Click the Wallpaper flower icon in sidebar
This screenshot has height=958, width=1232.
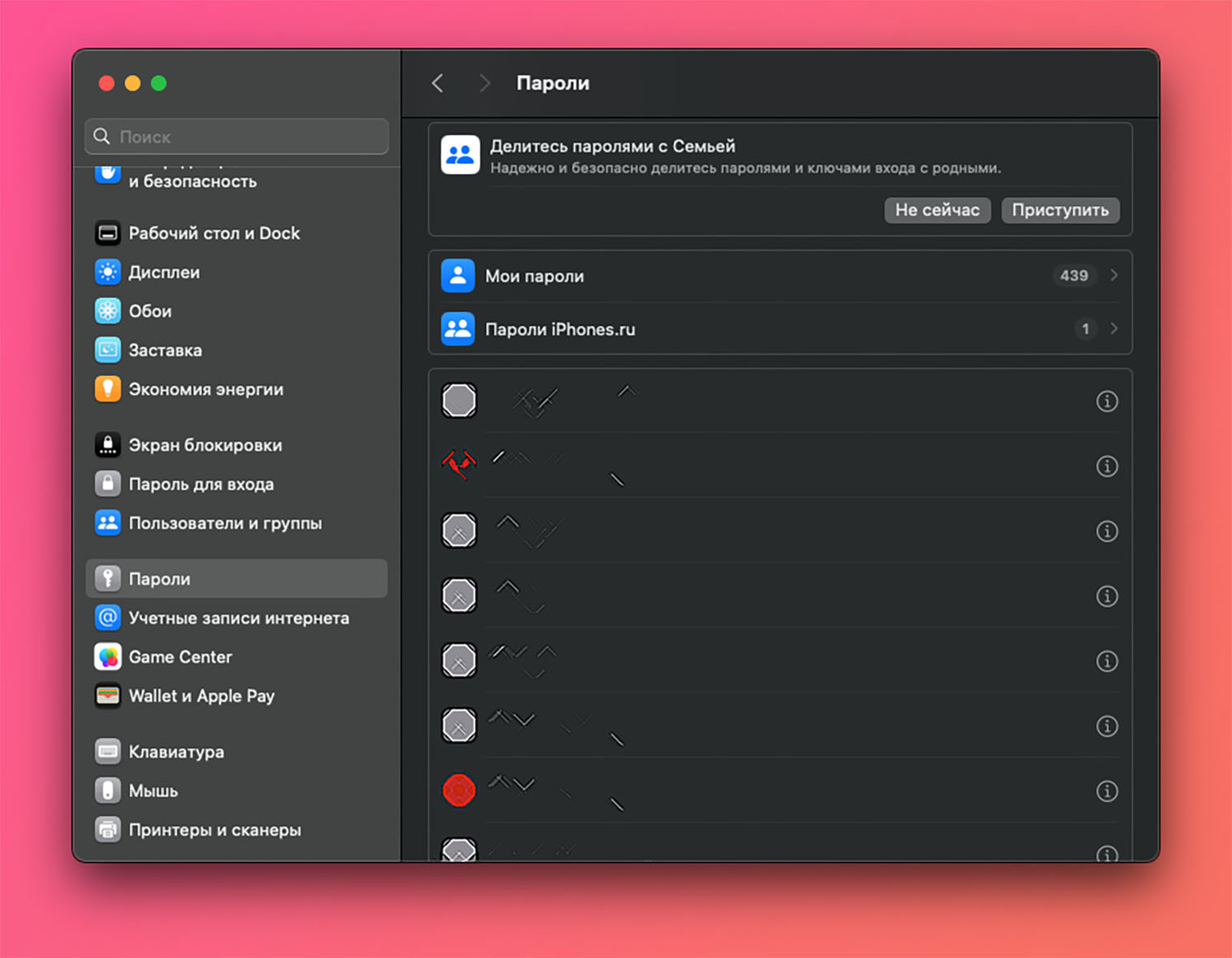click(x=108, y=311)
